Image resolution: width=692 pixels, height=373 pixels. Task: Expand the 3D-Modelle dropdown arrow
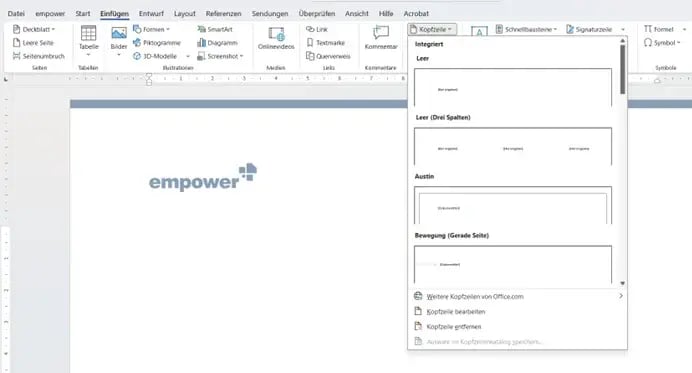(188, 57)
